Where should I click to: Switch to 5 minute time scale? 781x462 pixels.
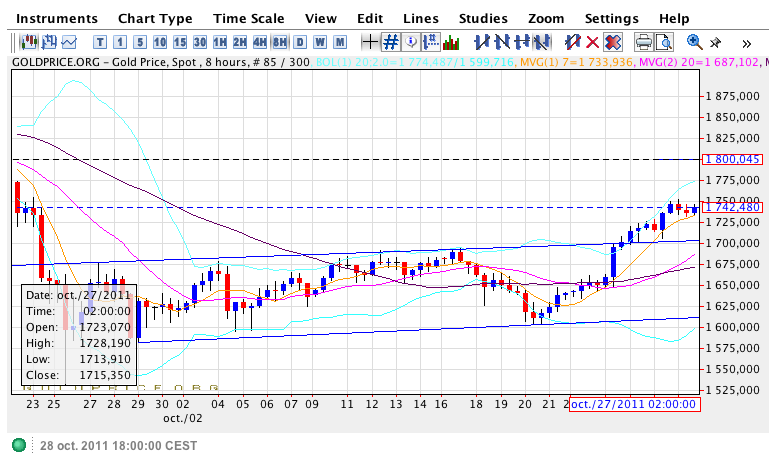coord(140,42)
